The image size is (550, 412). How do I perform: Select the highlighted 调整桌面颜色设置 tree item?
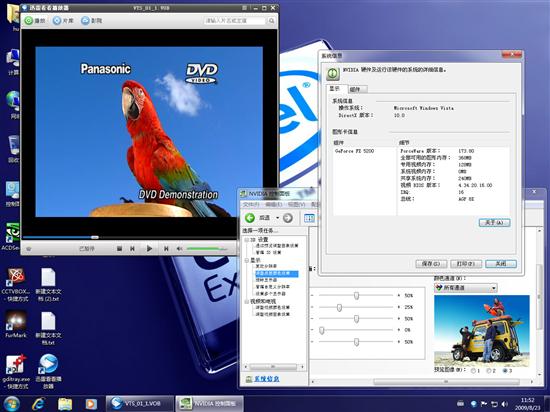[x=277, y=273]
